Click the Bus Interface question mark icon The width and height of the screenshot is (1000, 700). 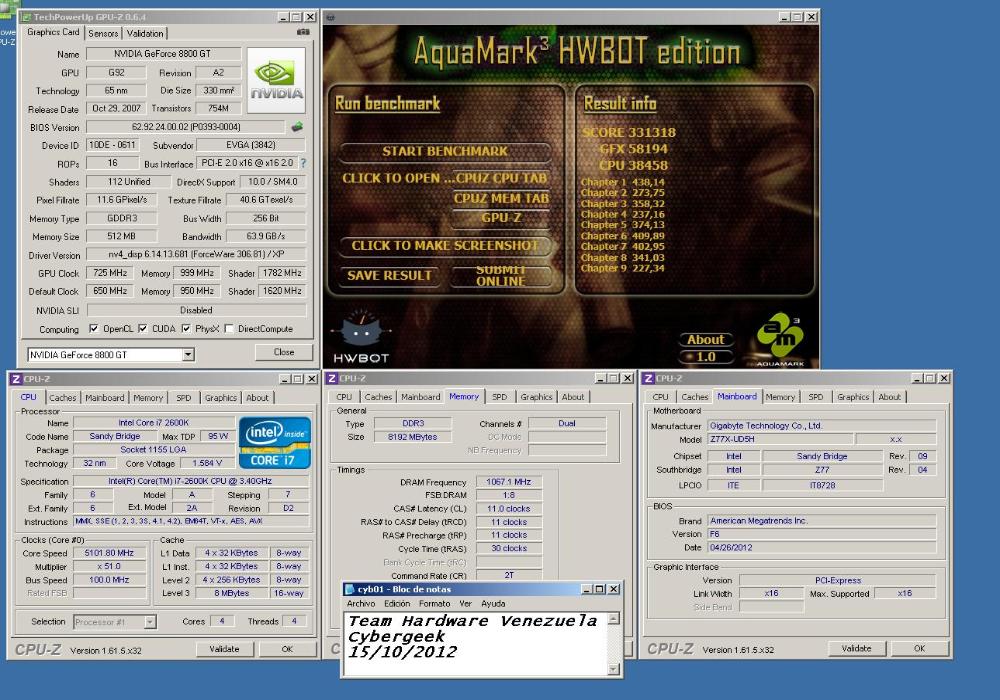tap(304, 163)
